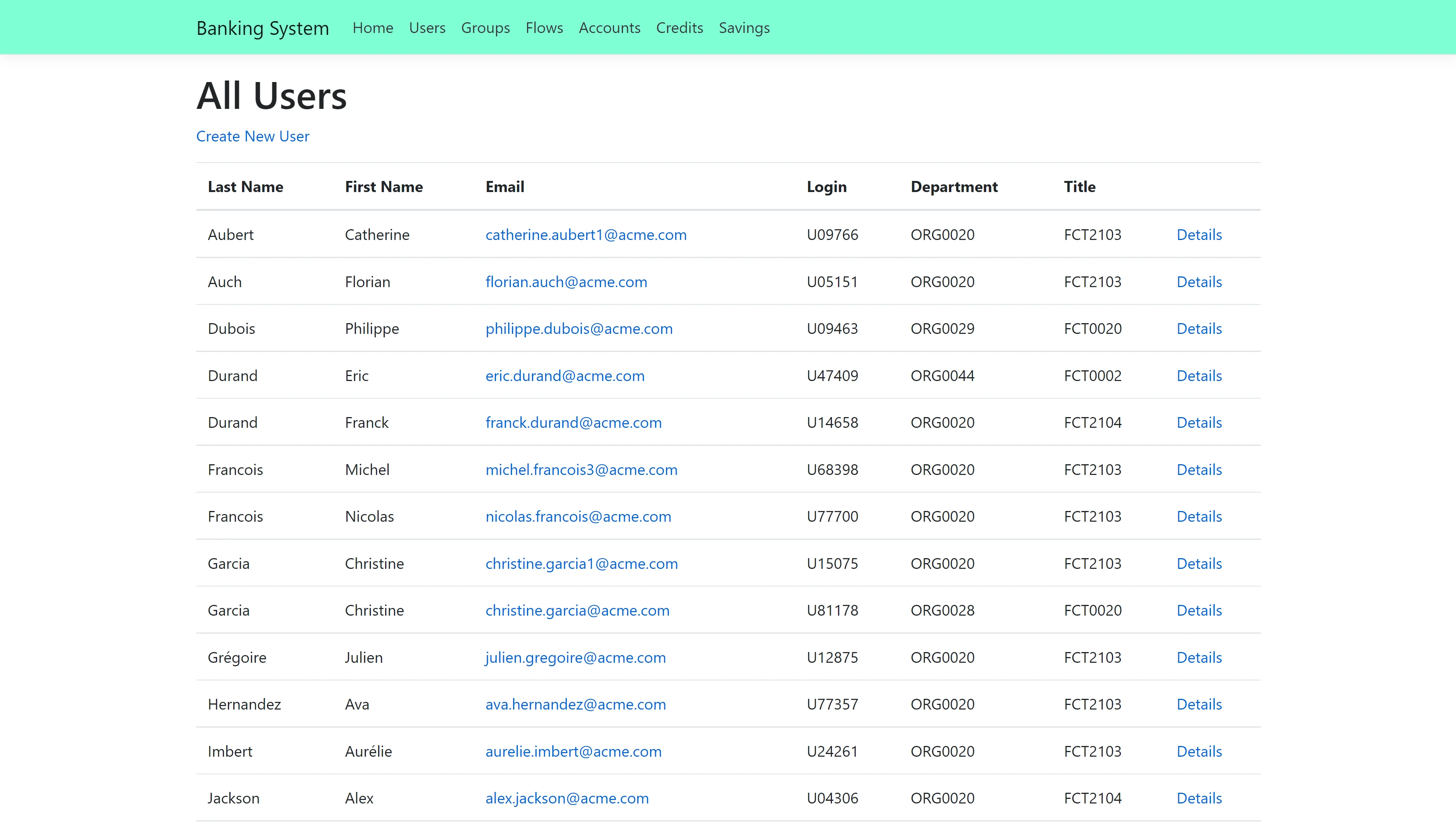Email franck.durand@acme.com
The width and height of the screenshot is (1456, 828).
click(x=573, y=422)
